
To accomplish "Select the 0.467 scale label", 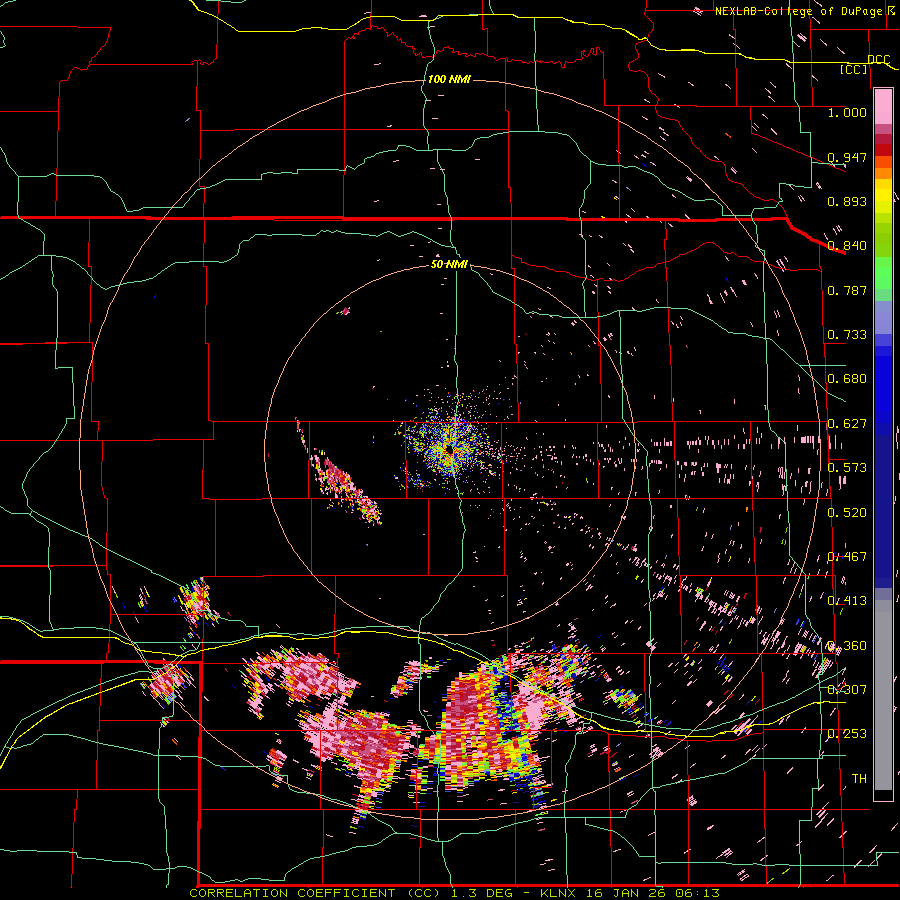I will (x=847, y=557).
